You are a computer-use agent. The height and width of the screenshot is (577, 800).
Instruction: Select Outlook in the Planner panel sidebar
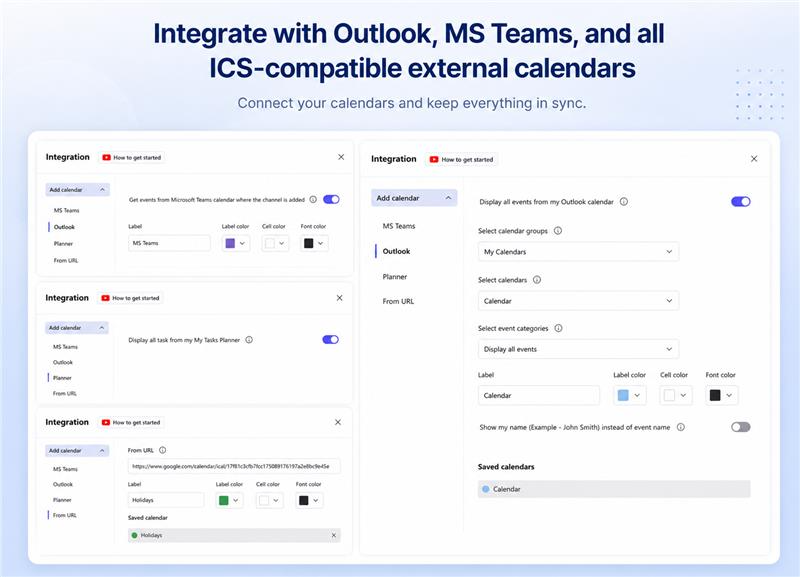[63, 362]
